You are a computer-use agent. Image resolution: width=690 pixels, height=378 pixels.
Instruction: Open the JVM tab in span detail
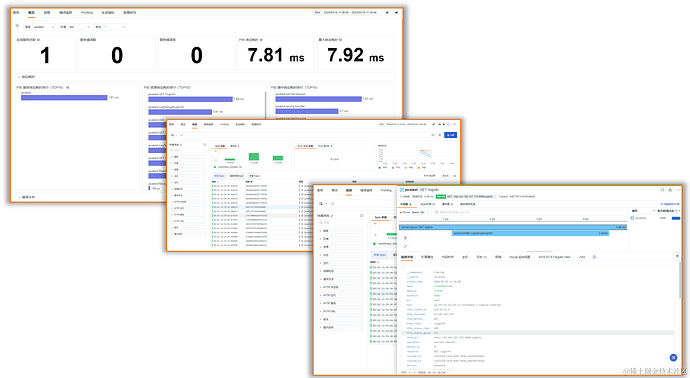click(582, 257)
